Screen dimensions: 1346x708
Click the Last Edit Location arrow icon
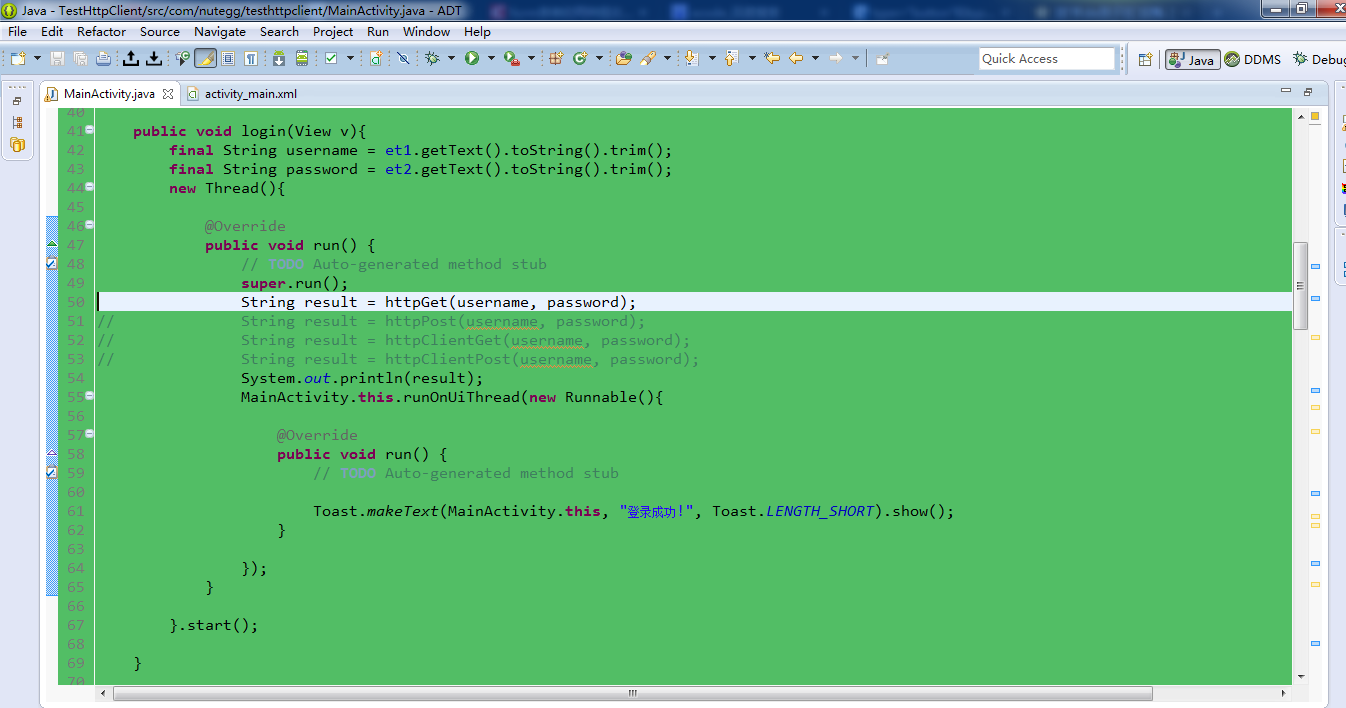pos(772,59)
